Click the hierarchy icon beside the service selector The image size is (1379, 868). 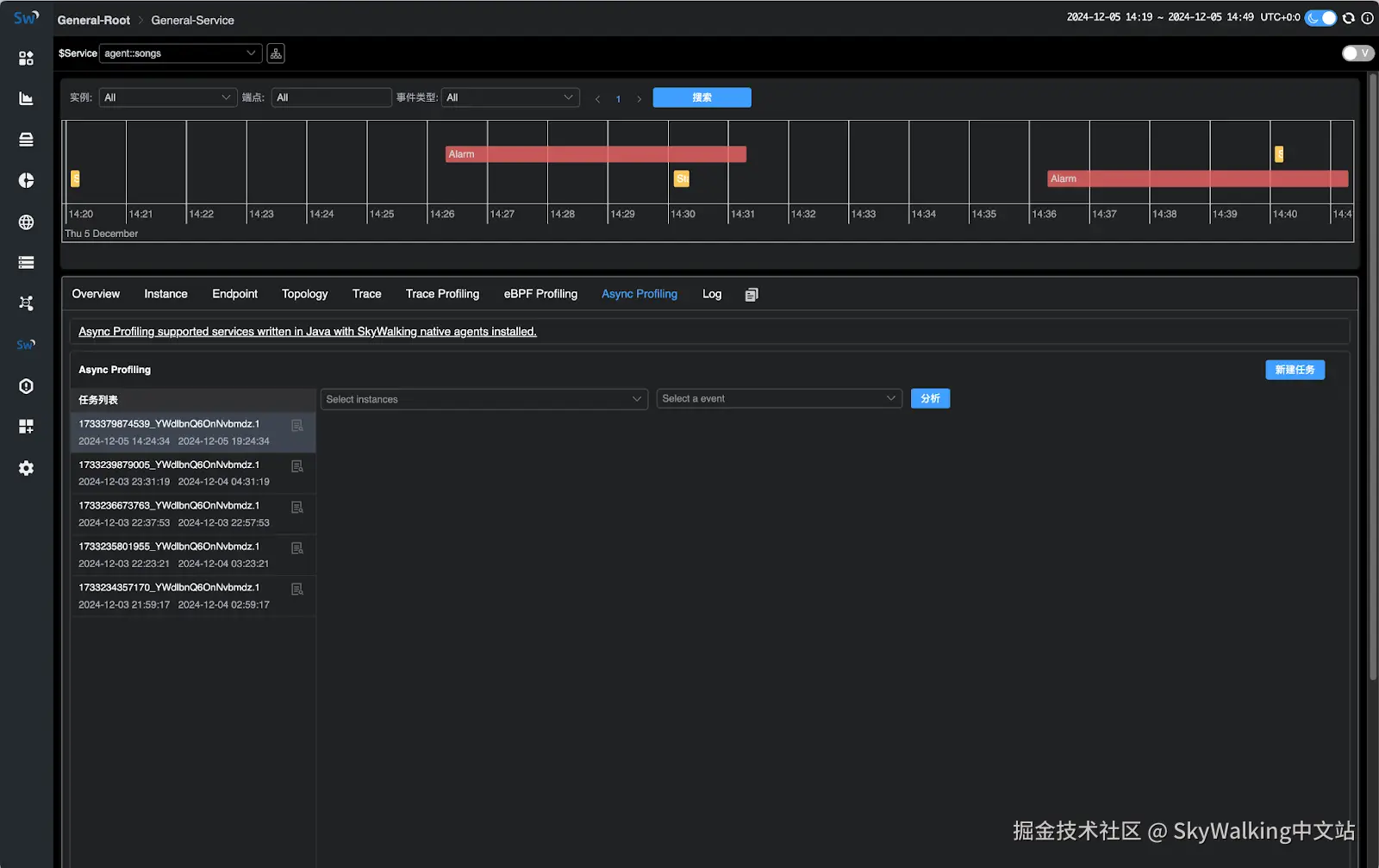click(276, 53)
